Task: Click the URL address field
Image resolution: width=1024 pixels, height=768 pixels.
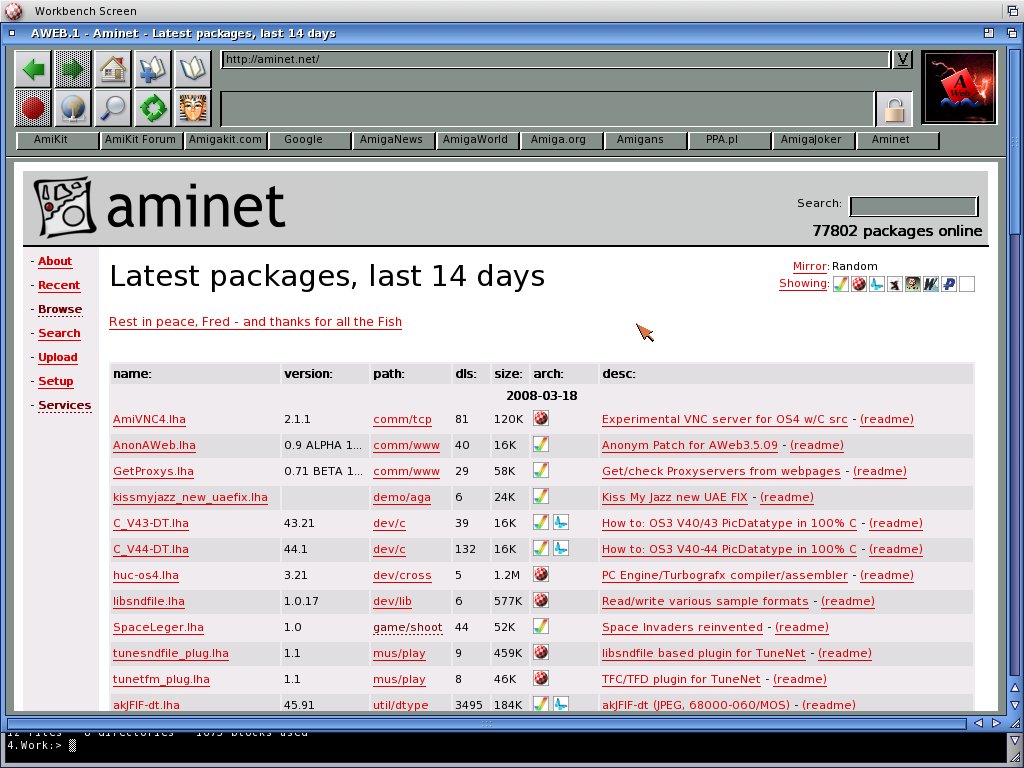Action: [x=556, y=59]
